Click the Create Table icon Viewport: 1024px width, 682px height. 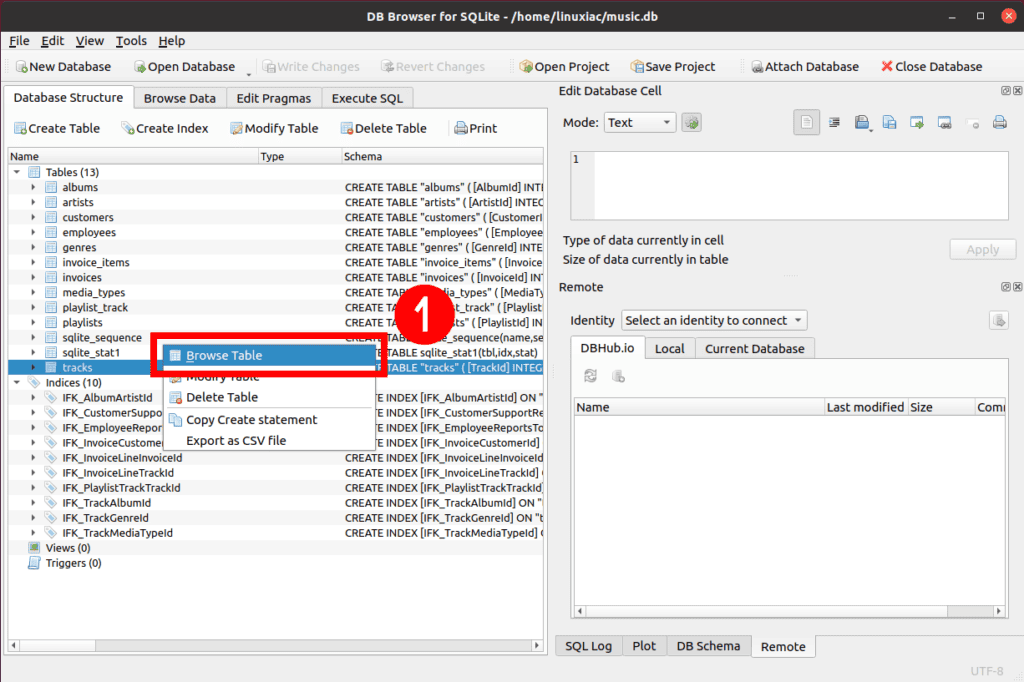[20, 128]
